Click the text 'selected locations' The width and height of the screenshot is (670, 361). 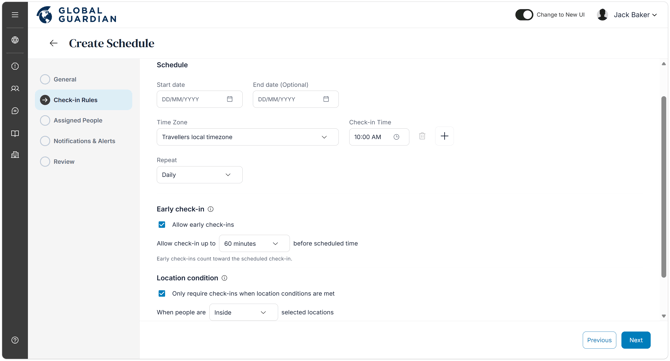point(307,312)
